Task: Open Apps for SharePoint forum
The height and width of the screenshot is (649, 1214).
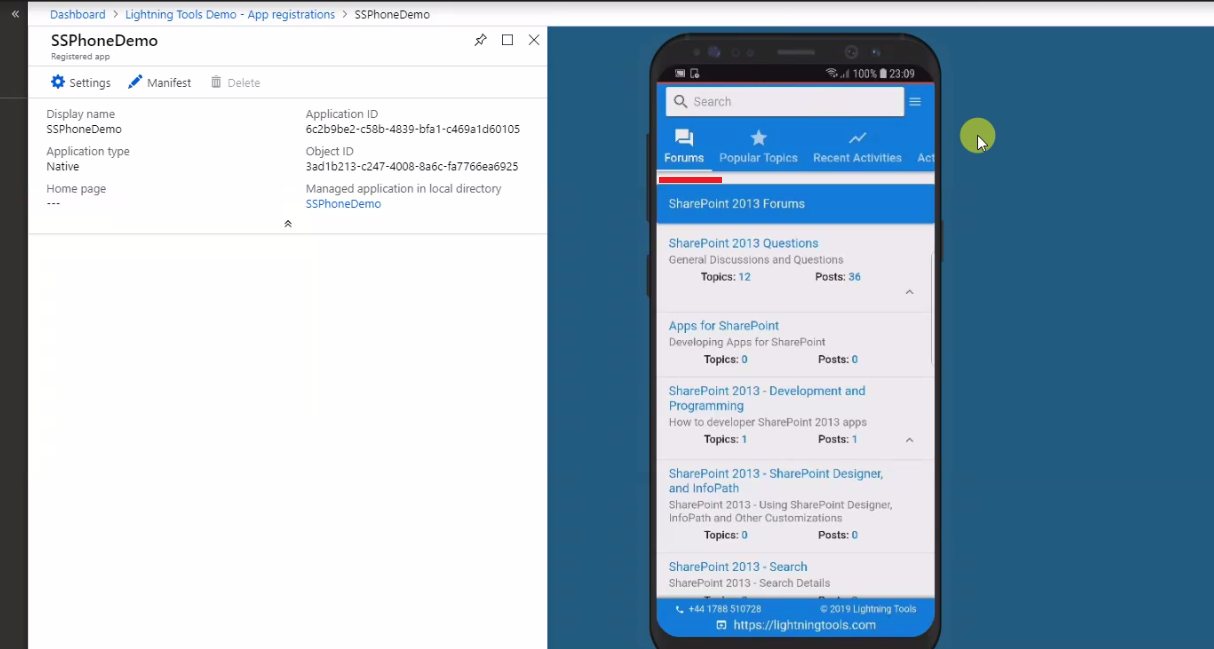Action: pos(723,326)
